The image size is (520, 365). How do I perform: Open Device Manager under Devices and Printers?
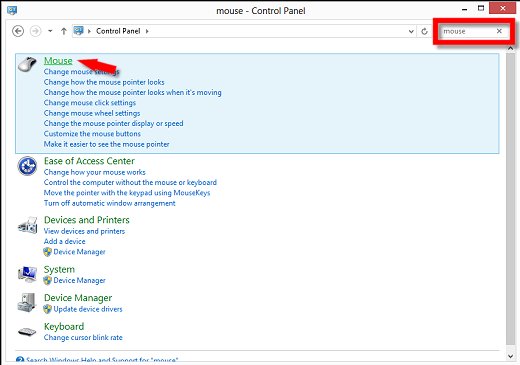coord(79,252)
